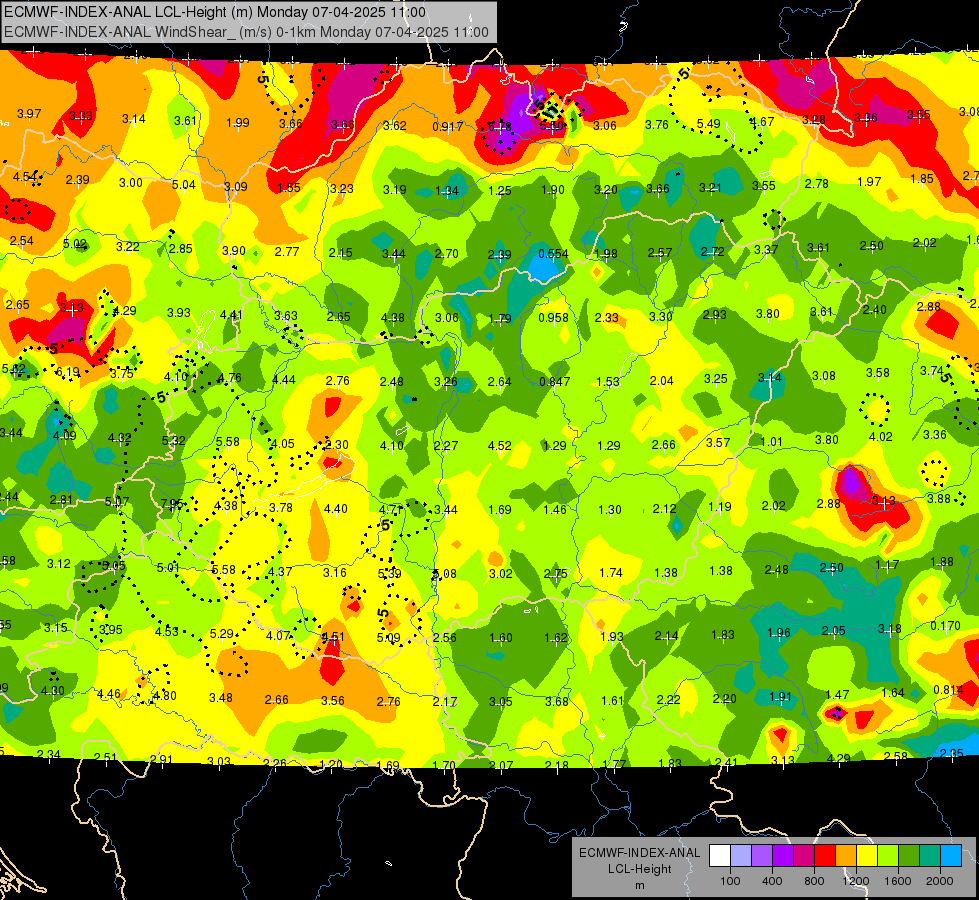Click the wind shear value 2.30
Screen dimensions: 979x900
point(337,445)
